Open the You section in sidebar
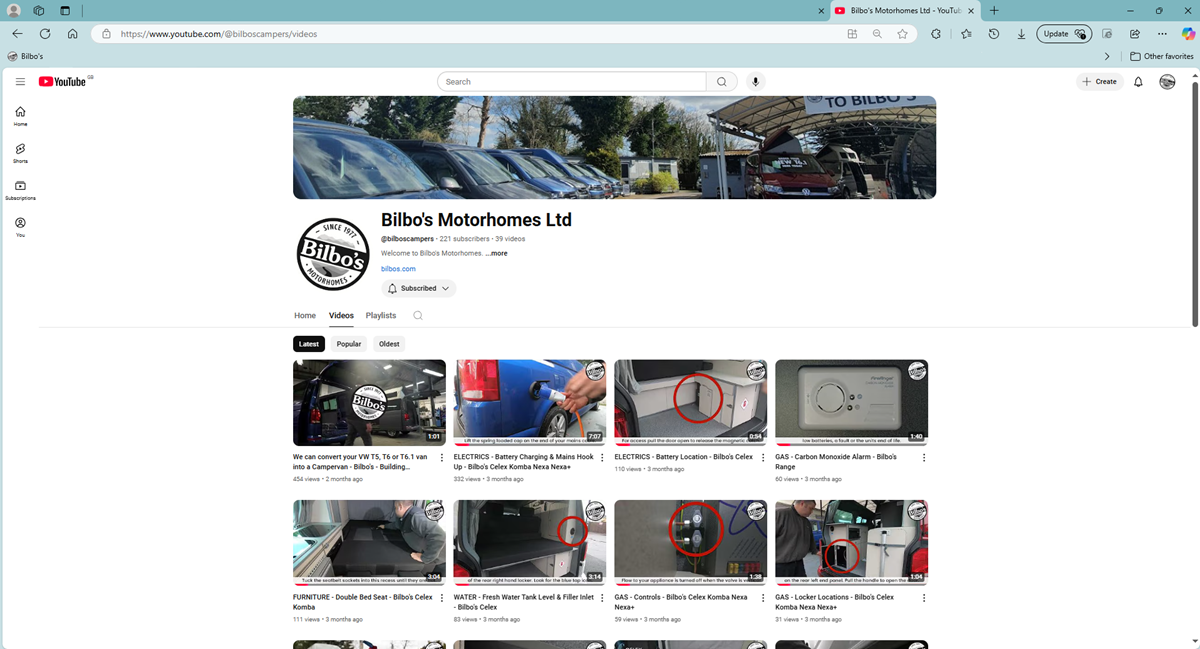 [20, 227]
